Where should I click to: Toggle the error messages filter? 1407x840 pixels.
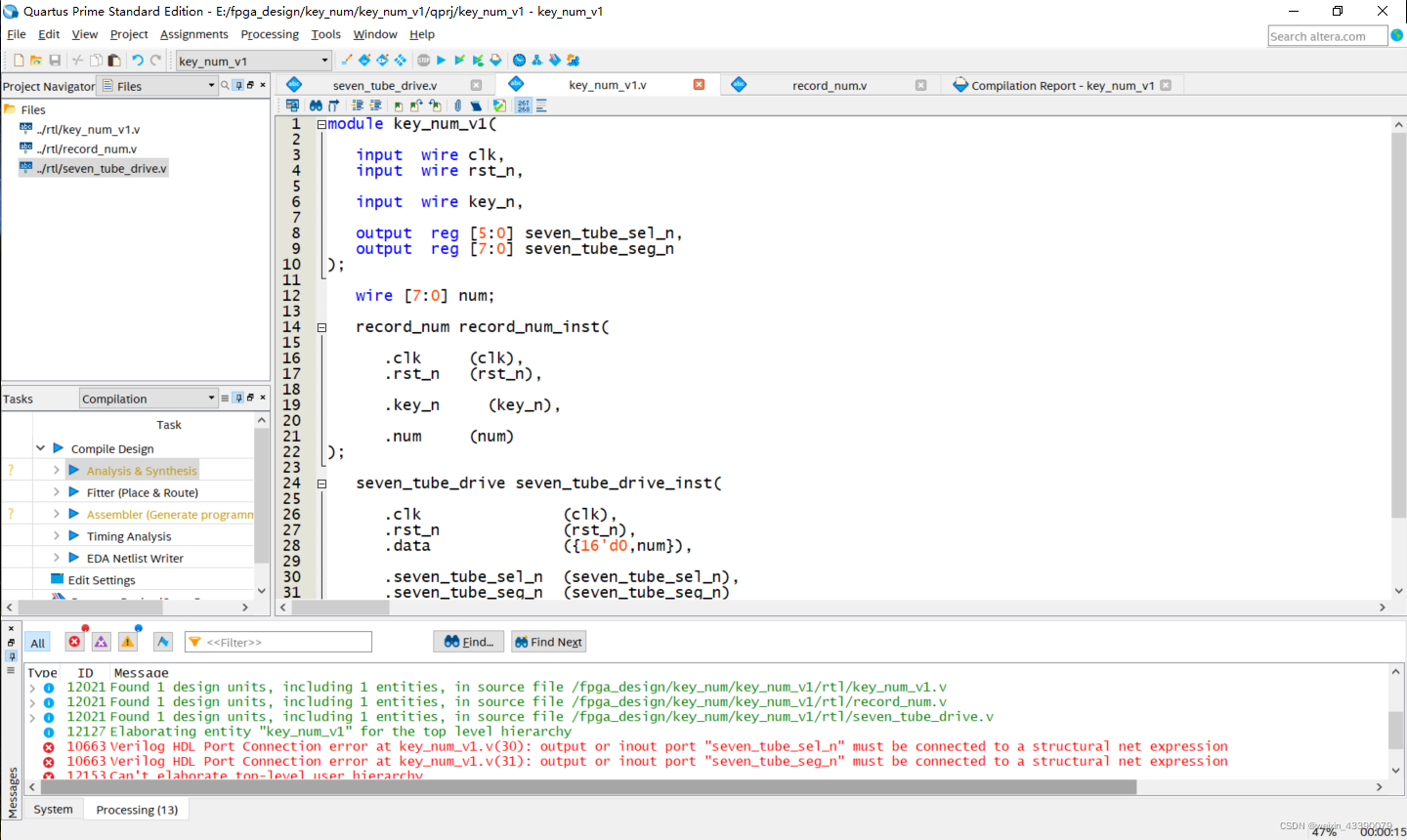click(x=74, y=642)
